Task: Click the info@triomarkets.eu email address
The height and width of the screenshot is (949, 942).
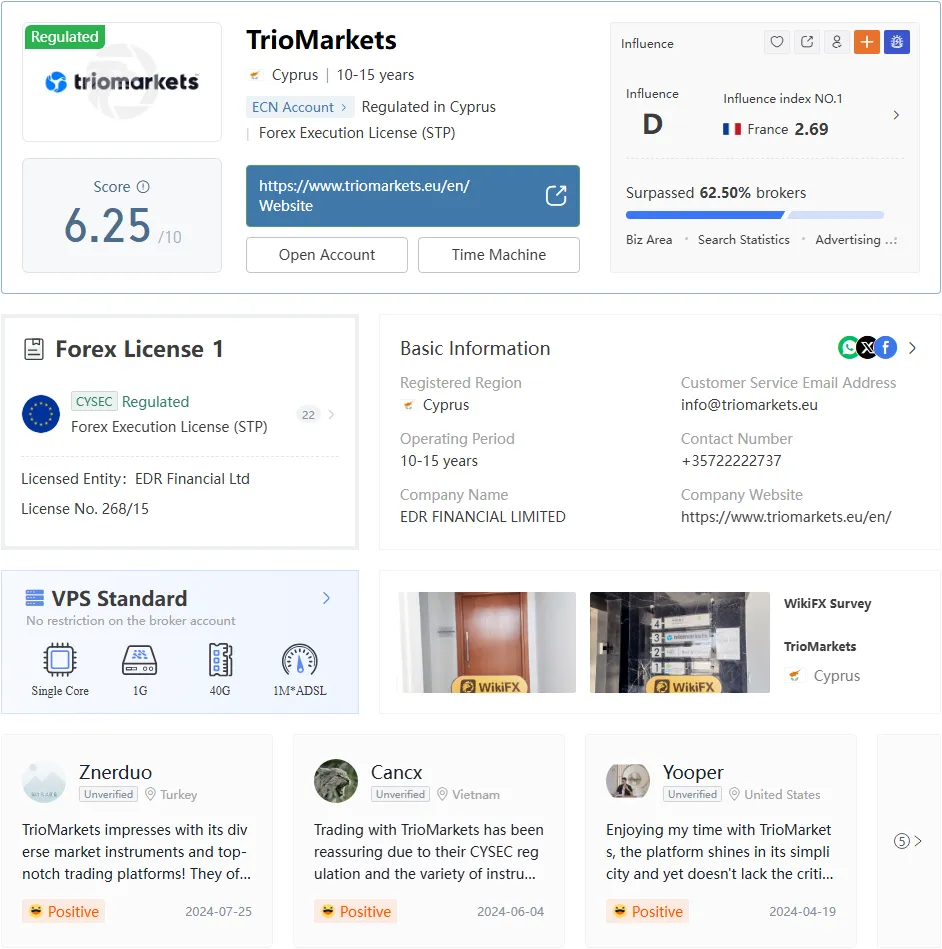Action: (749, 405)
